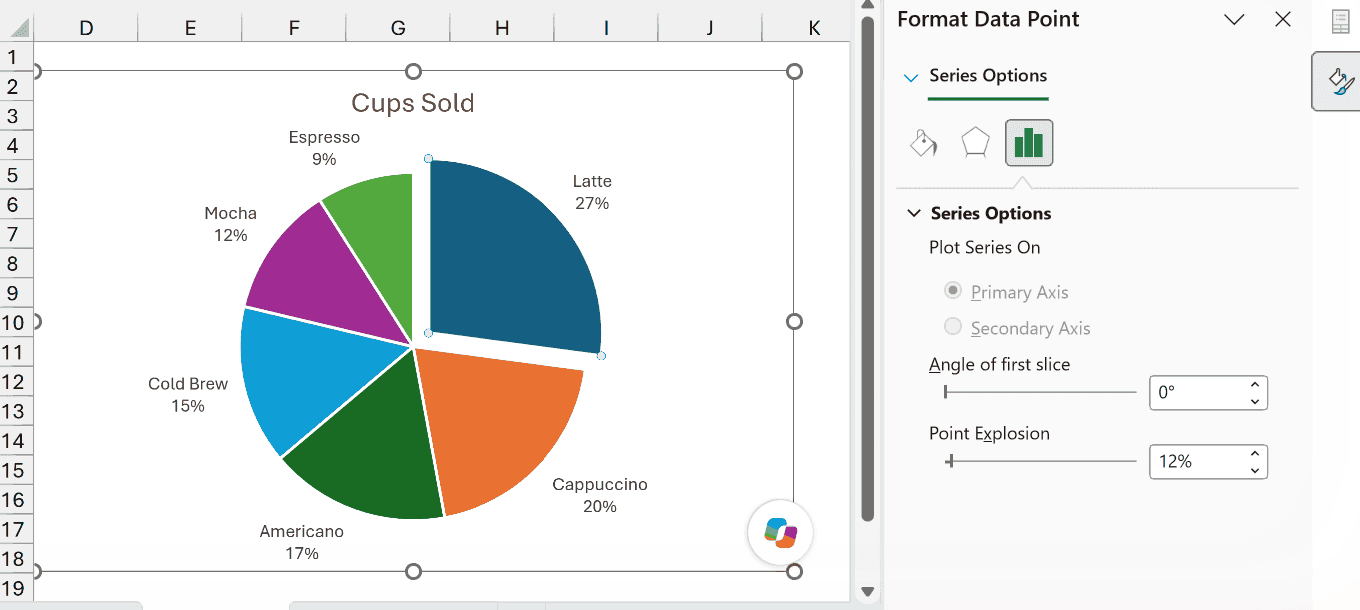Click the Point Explosion slider
This screenshot has width=1360, height=610.
click(1040, 461)
